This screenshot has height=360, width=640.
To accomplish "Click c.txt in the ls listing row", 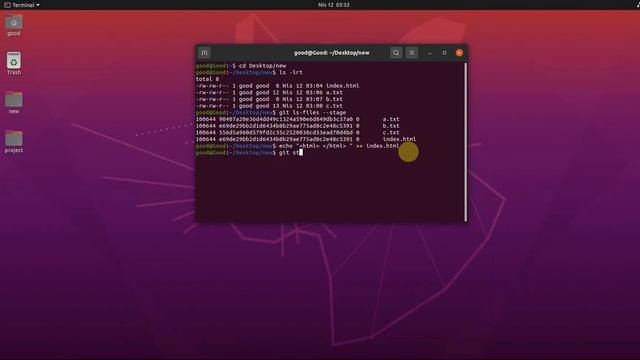I will pyautogui.click(x=334, y=106).
